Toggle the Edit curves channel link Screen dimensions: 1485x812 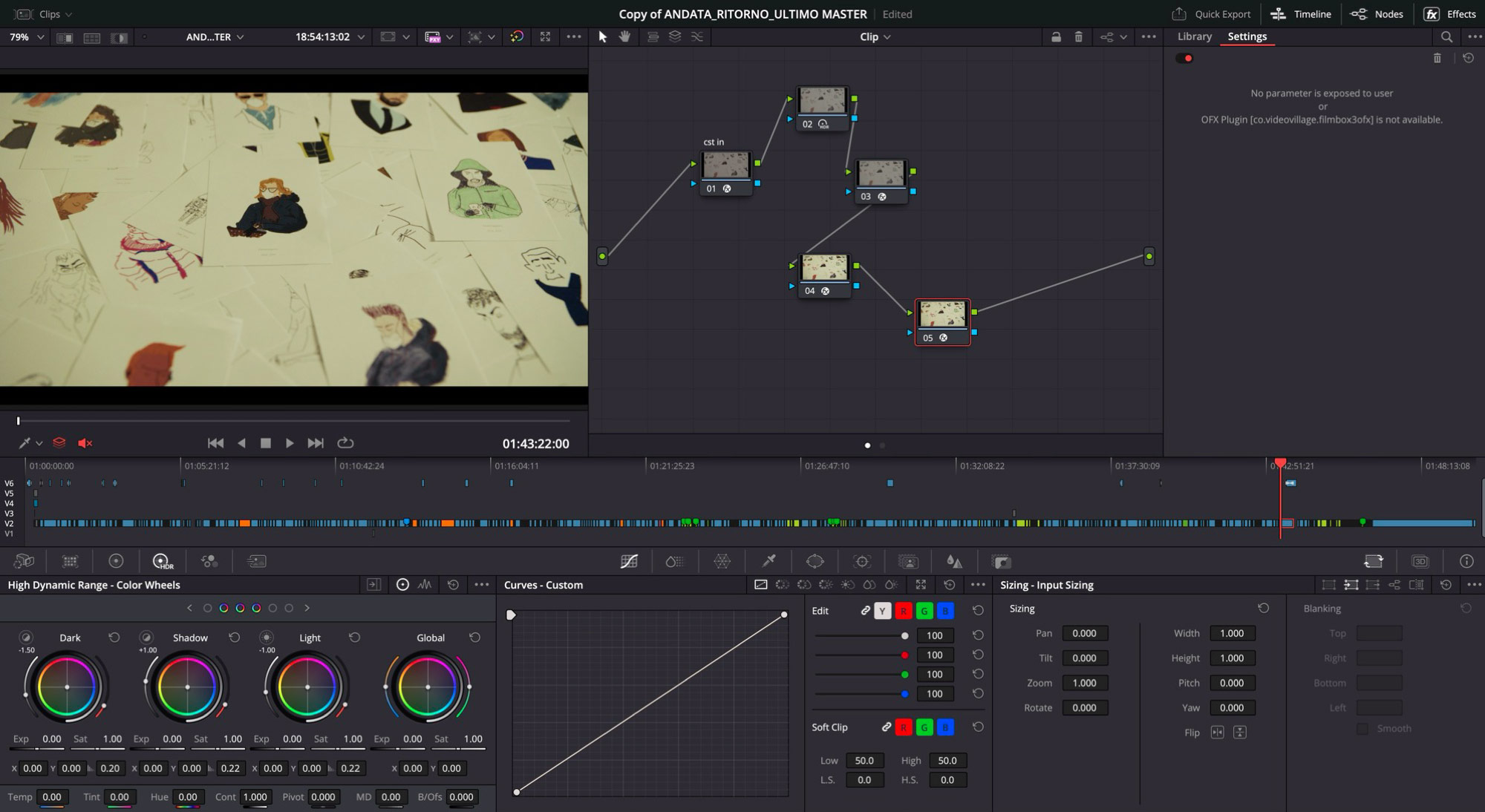[x=865, y=610]
